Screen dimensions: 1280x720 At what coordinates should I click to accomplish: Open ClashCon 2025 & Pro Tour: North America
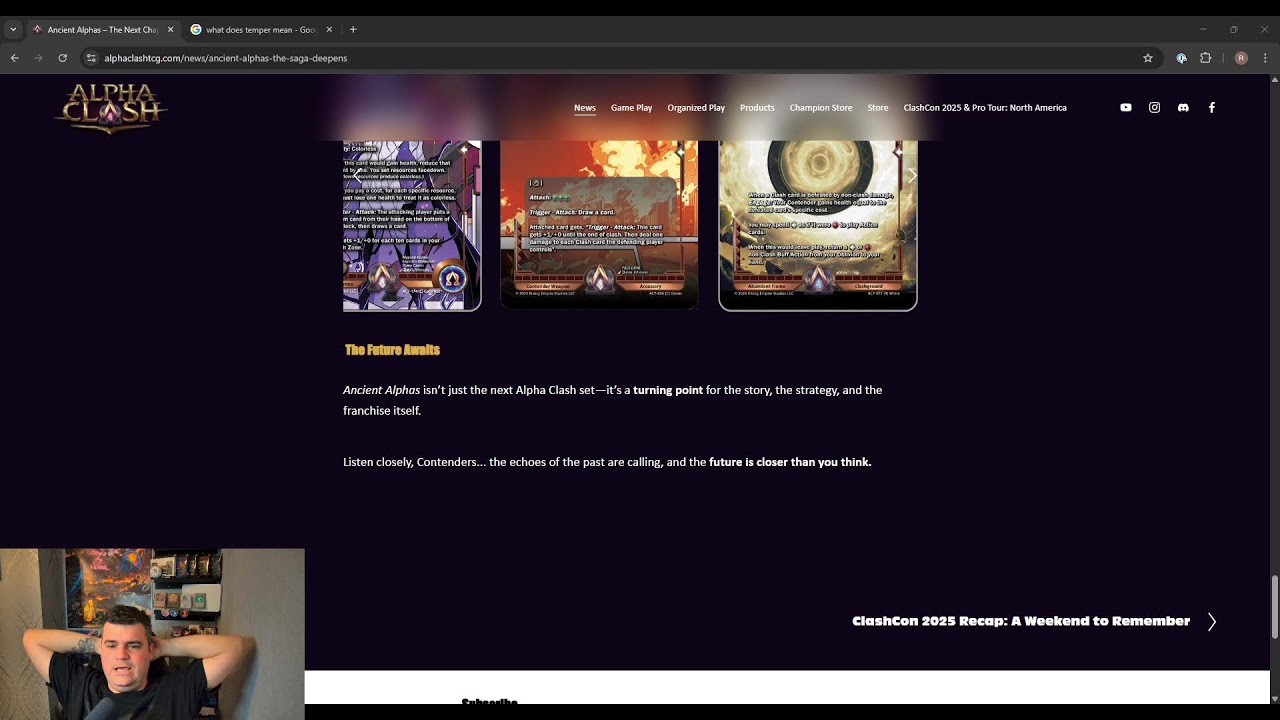tap(985, 108)
